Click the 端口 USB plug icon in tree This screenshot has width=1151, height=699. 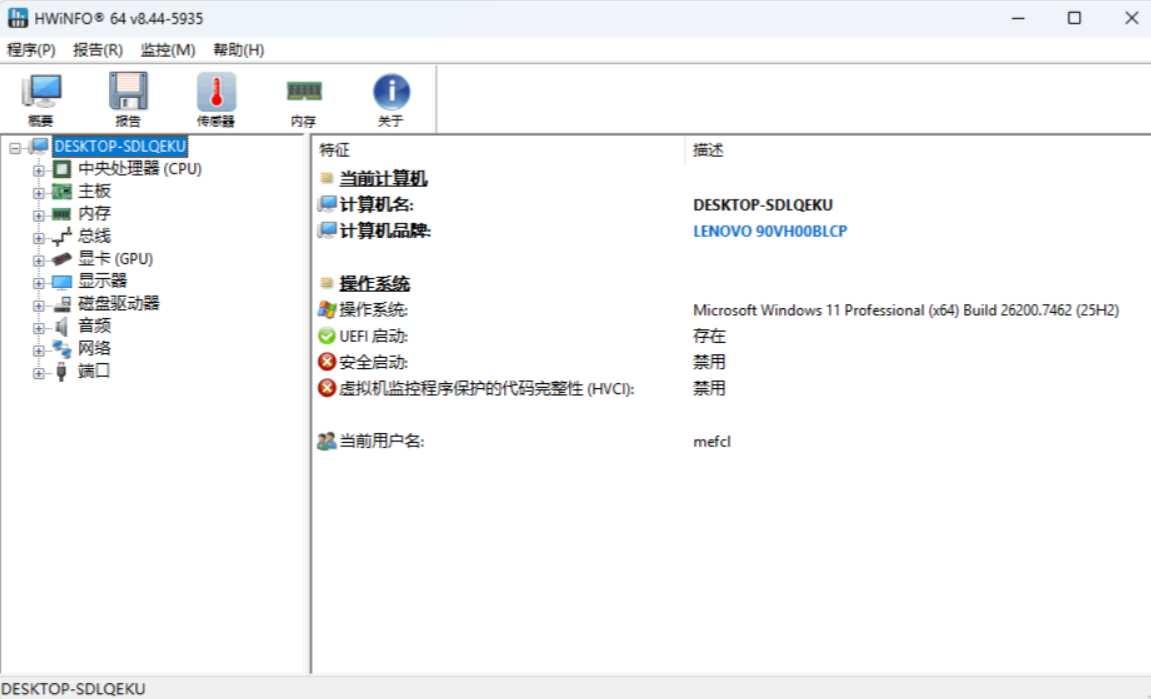click(62, 372)
